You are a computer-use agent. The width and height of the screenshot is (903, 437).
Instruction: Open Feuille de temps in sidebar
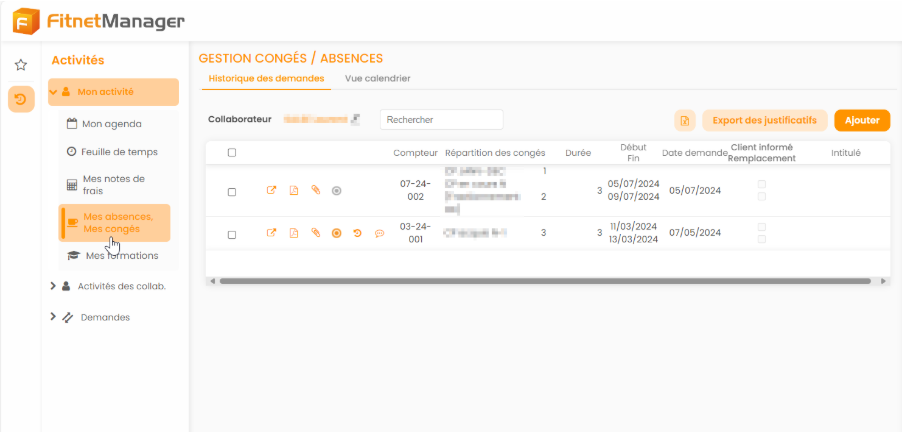click(118, 152)
